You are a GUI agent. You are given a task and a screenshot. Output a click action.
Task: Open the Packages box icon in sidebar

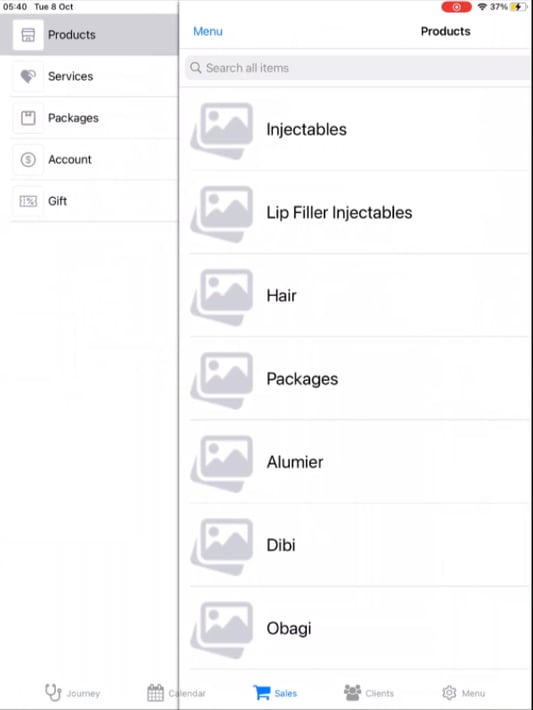28,118
